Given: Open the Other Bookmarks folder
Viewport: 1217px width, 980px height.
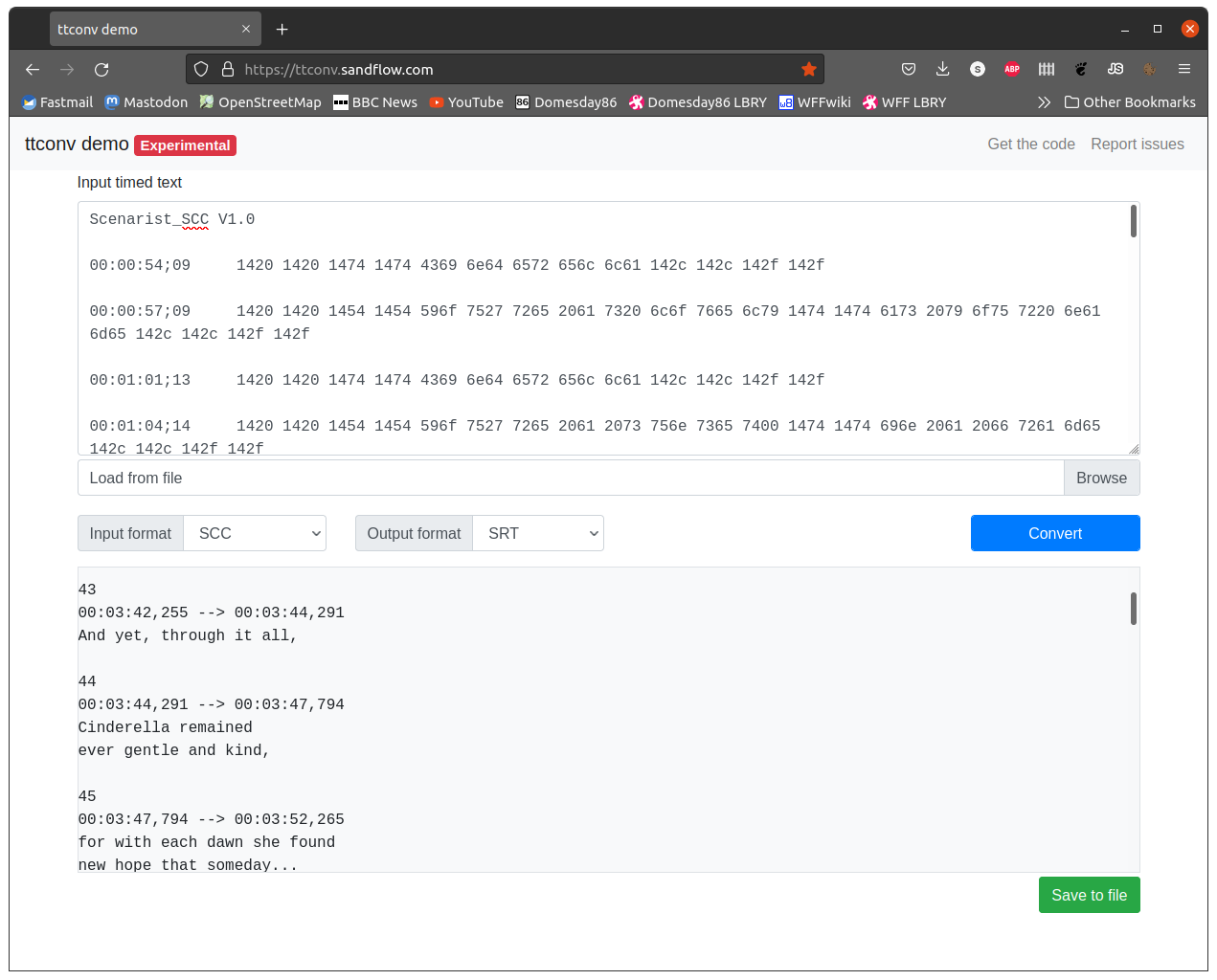Looking at the screenshot, I should (x=1130, y=102).
